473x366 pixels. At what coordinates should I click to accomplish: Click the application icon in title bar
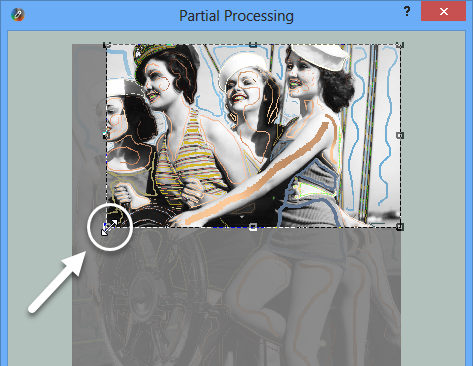pos(18,15)
